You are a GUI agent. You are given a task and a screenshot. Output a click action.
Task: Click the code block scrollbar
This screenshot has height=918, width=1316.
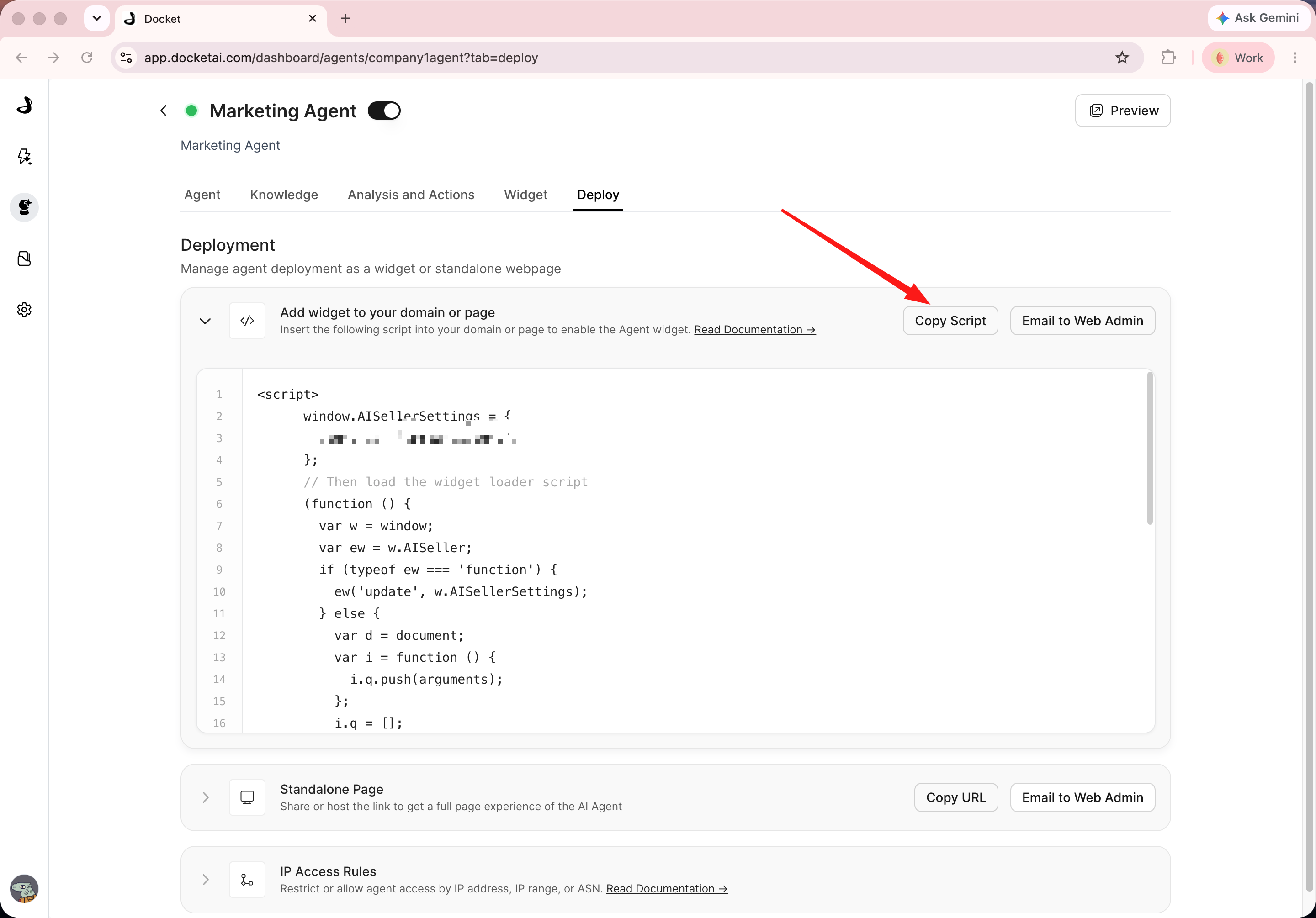click(1150, 448)
